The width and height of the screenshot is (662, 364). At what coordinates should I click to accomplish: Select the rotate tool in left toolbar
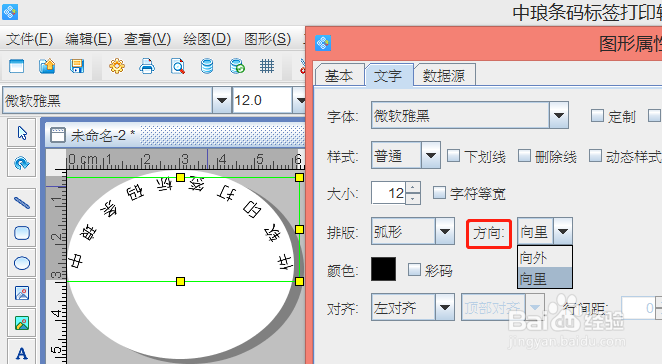pyautogui.click(x=22, y=163)
